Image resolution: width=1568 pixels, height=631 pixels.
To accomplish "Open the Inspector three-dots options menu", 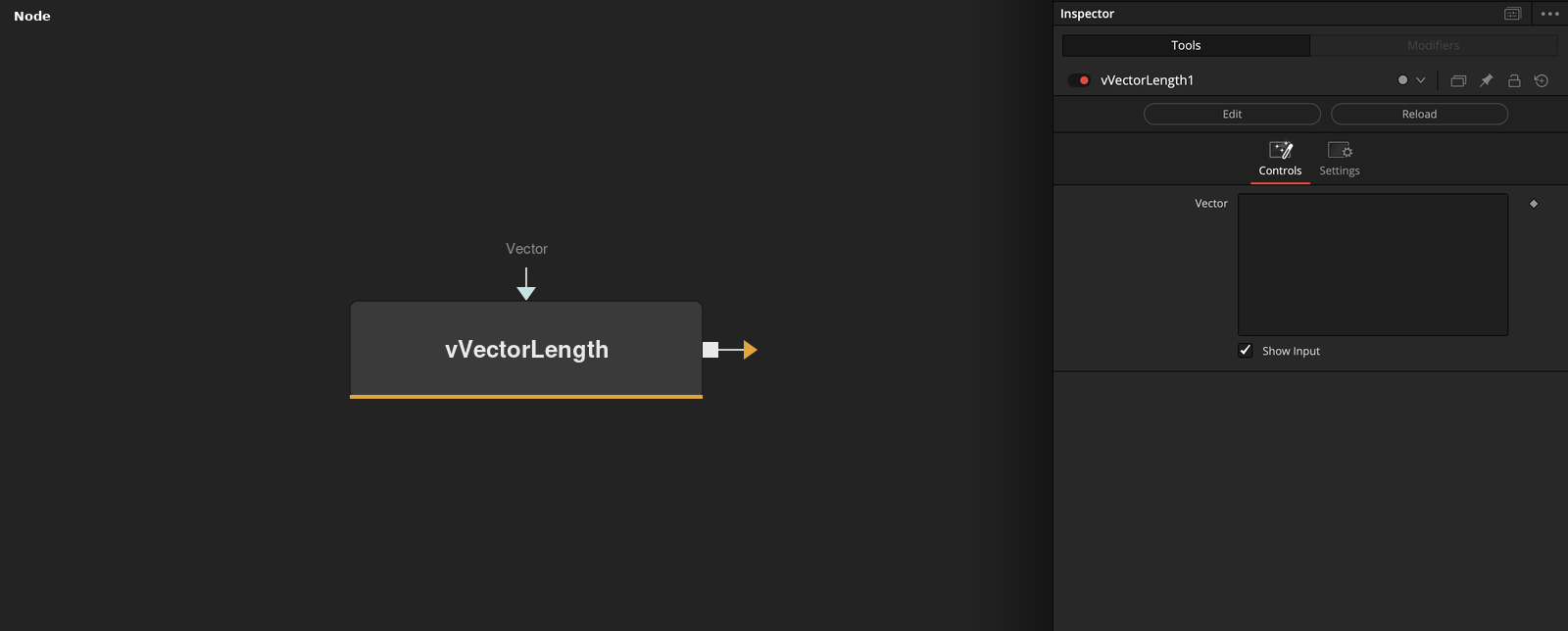I will [x=1549, y=14].
